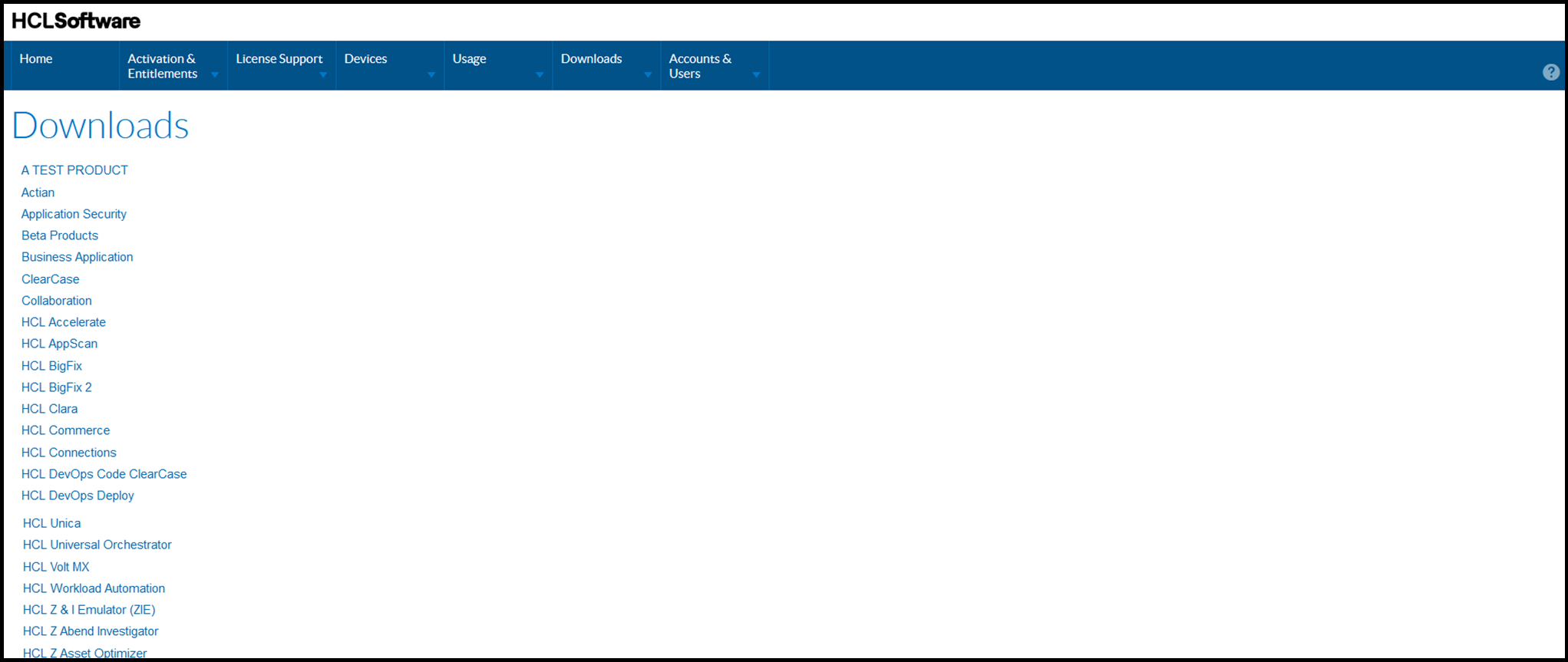Image resolution: width=1568 pixels, height=662 pixels.
Task: Open the A TEST PRODUCT link
Action: tap(74, 170)
